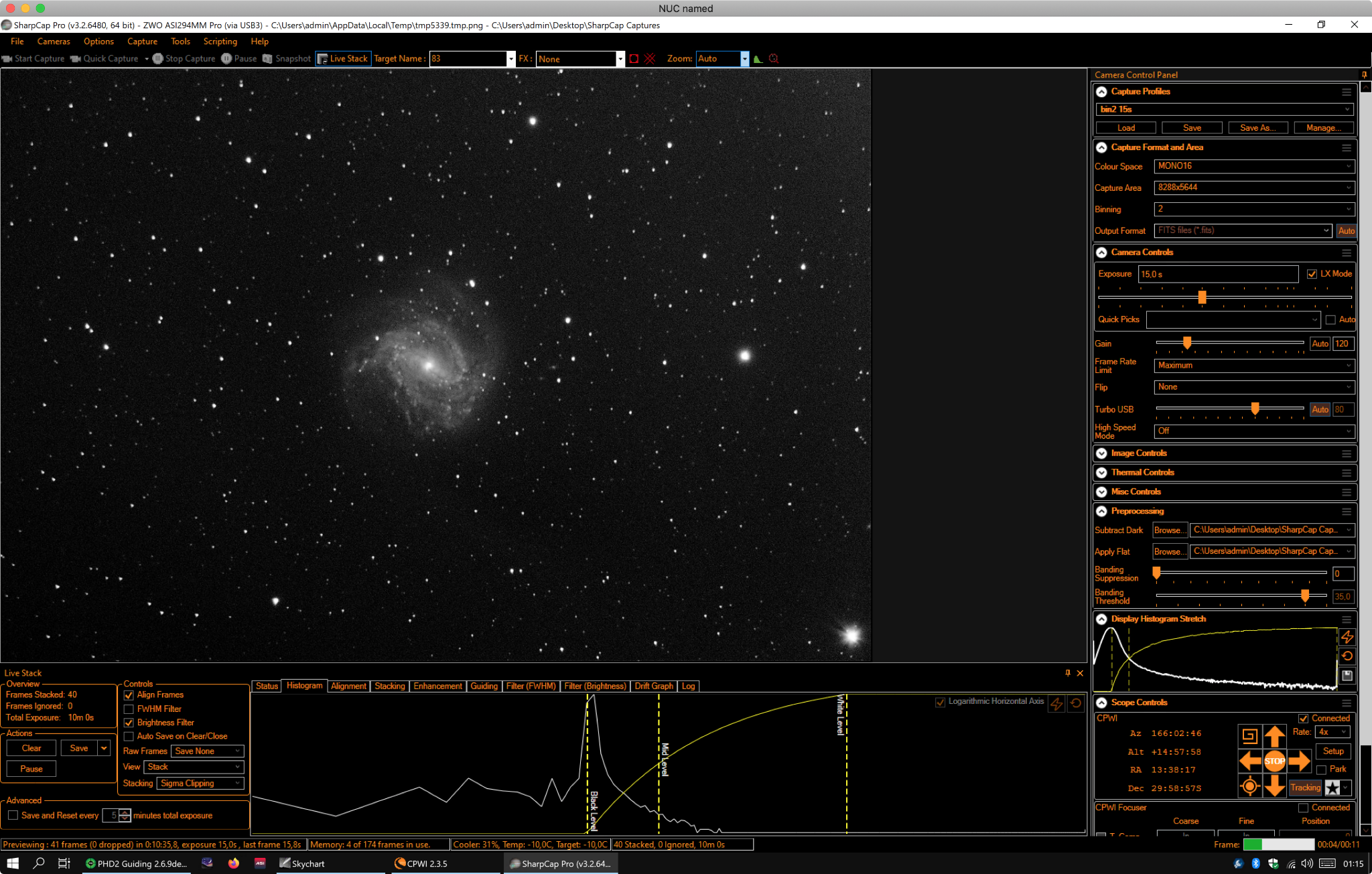This screenshot has height=874, width=1372.
Task: Click the Gain slider handle
Action: (1187, 343)
